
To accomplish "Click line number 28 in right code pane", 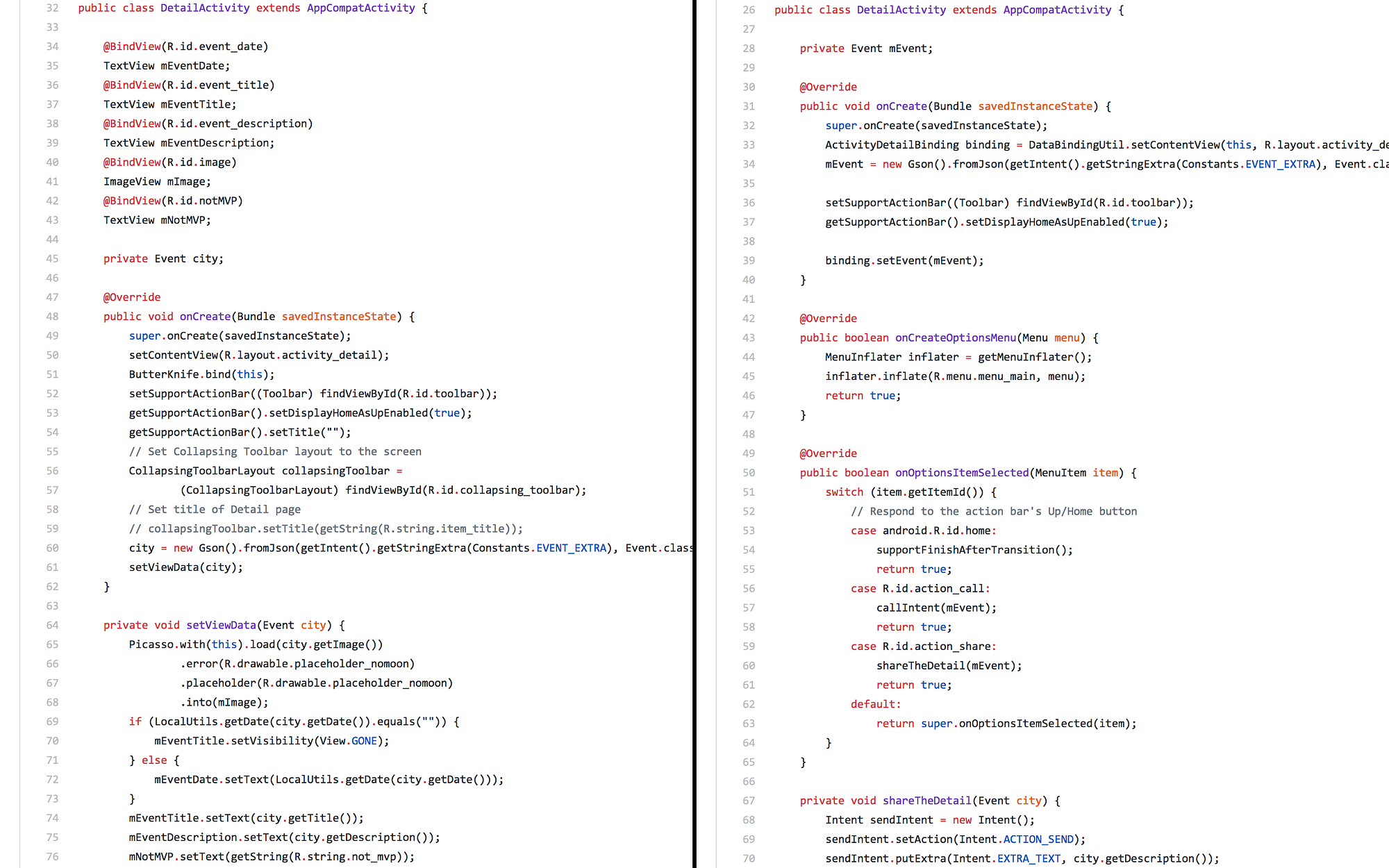I will point(748,49).
